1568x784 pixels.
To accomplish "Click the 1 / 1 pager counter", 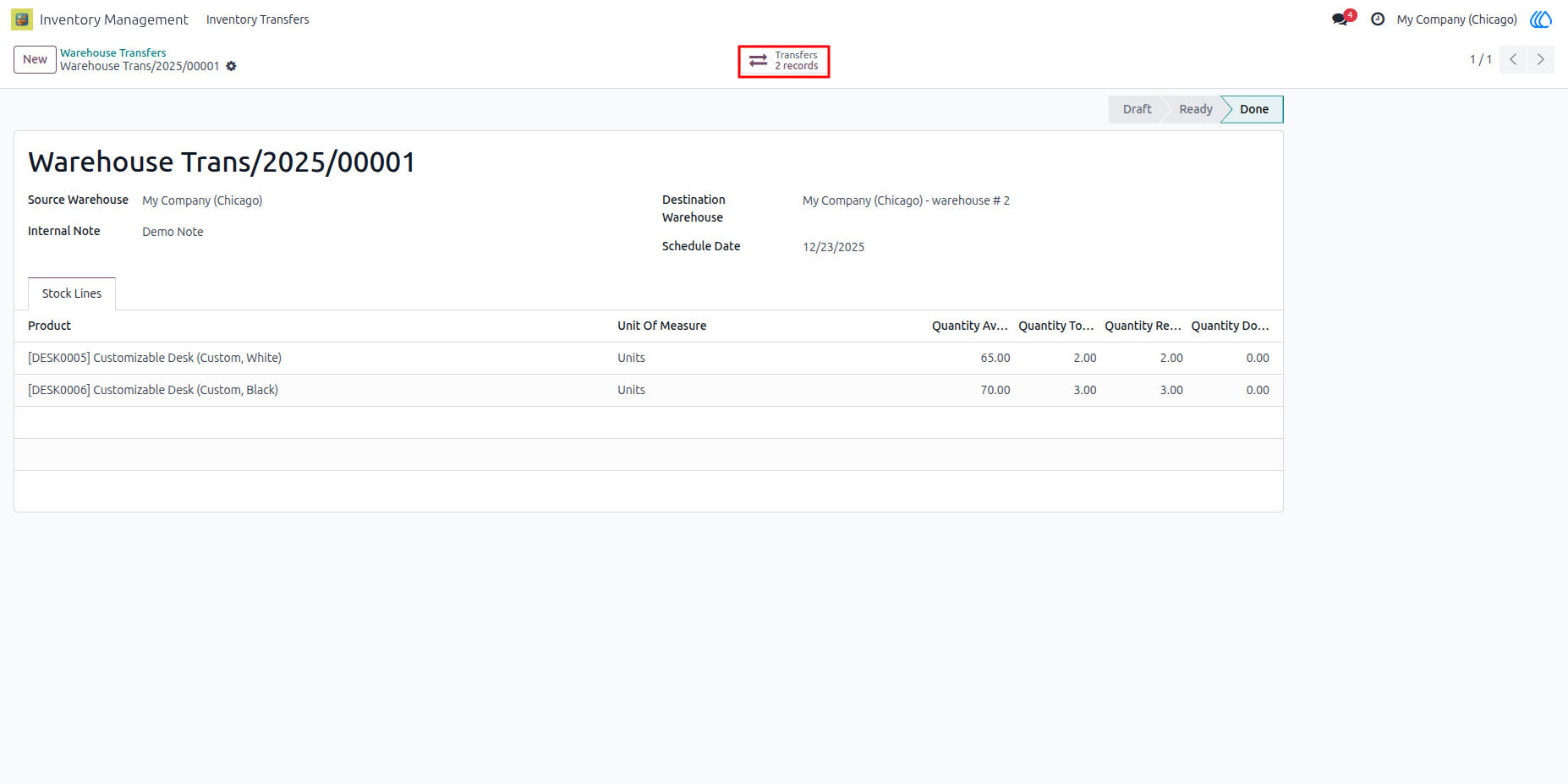I will pos(1480,59).
